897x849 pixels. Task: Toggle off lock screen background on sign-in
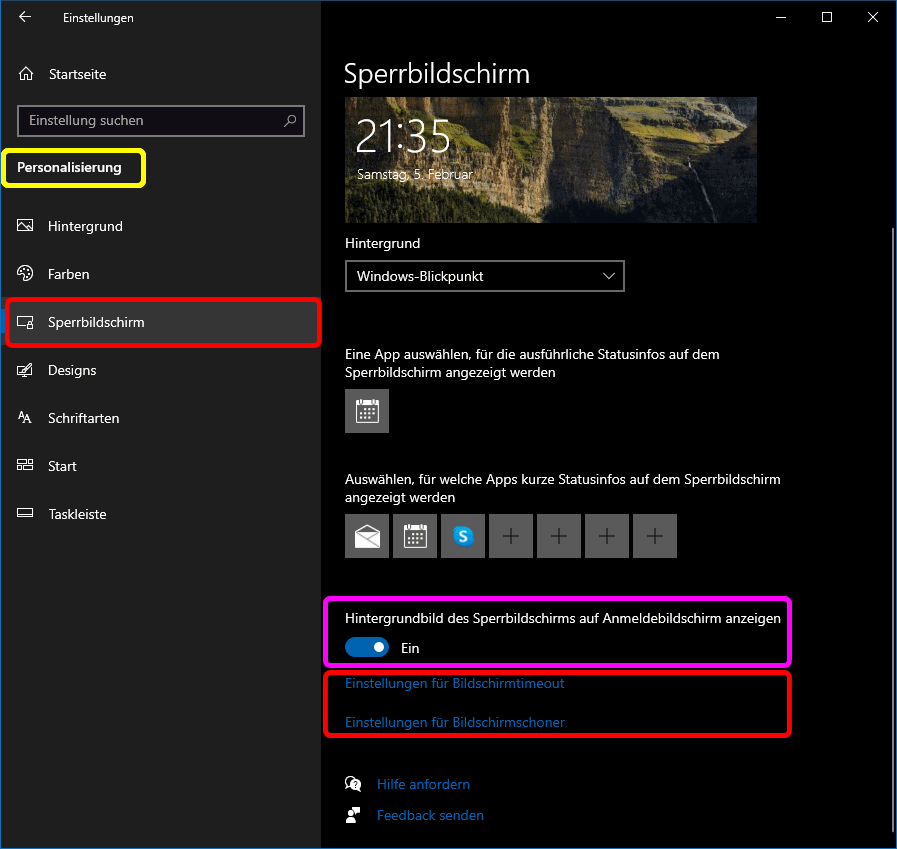tap(367, 648)
